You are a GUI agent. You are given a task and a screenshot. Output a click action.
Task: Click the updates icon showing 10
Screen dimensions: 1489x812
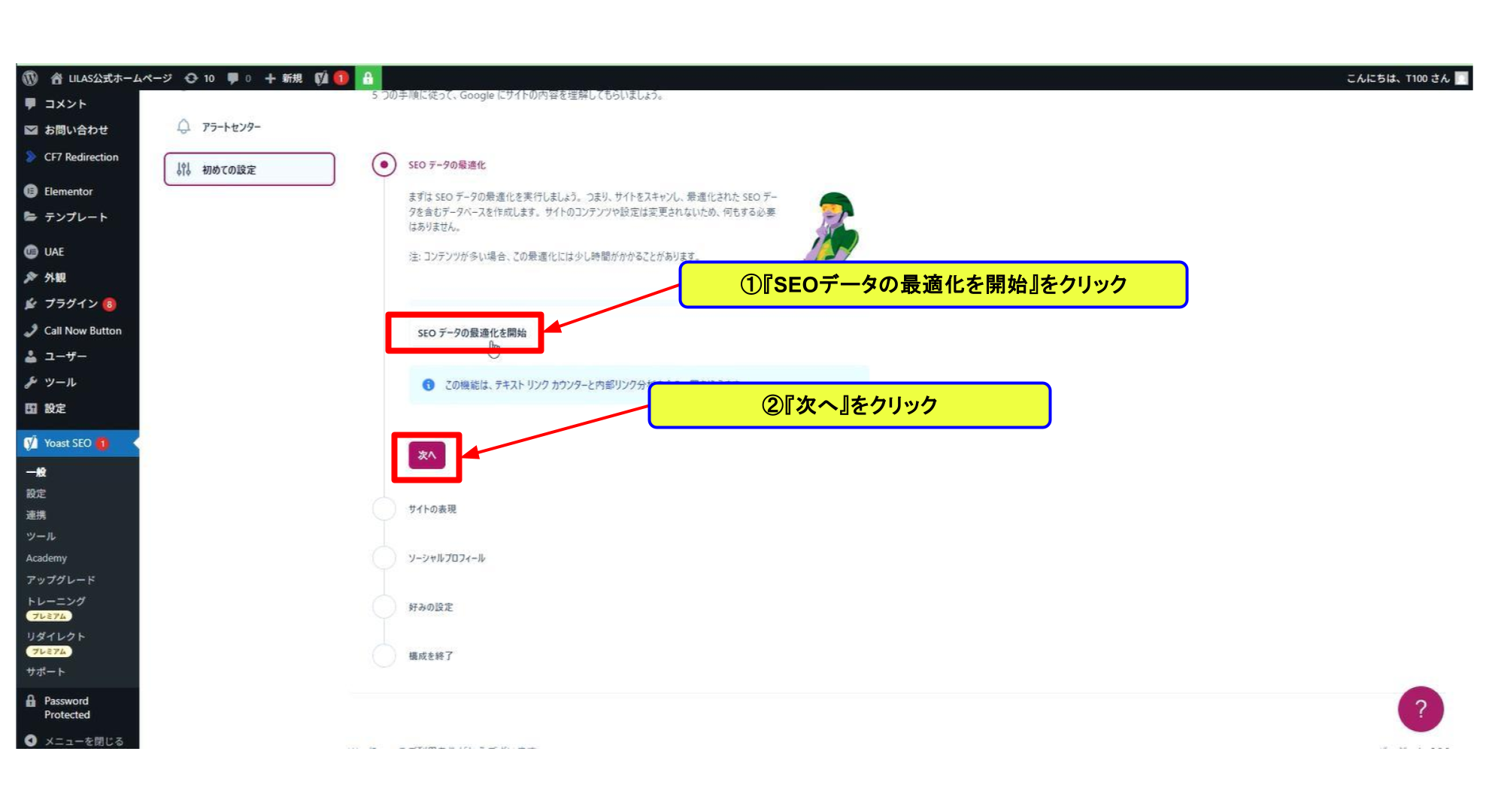[x=192, y=78]
